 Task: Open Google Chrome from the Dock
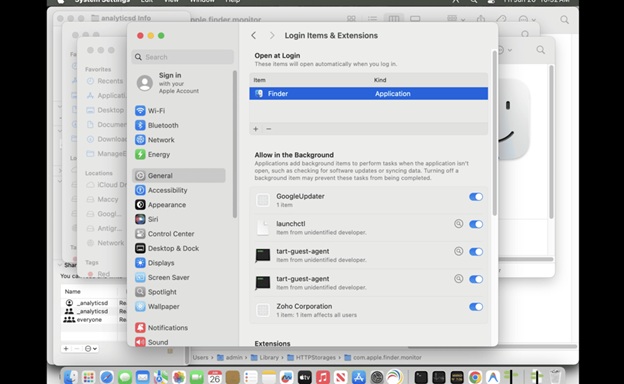pos(475,377)
